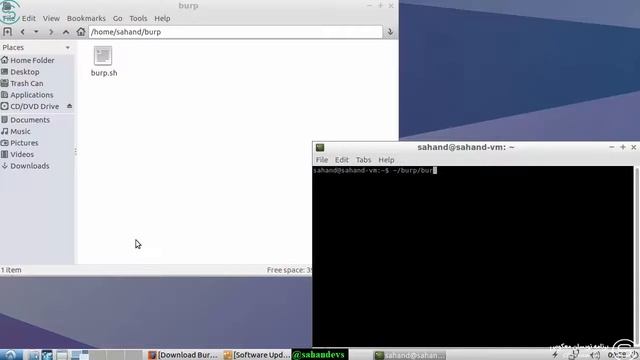Go forward to next folder
The height and width of the screenshot is (360, 640).
pos(51,32)
